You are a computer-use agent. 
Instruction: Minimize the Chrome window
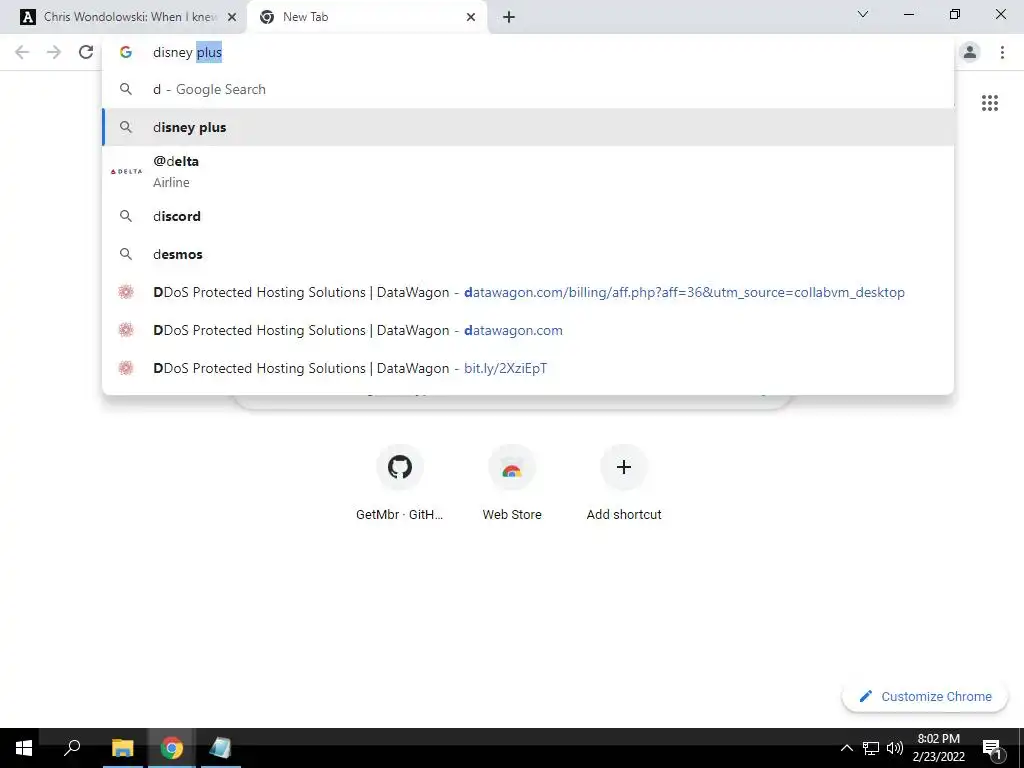(908, 14)
